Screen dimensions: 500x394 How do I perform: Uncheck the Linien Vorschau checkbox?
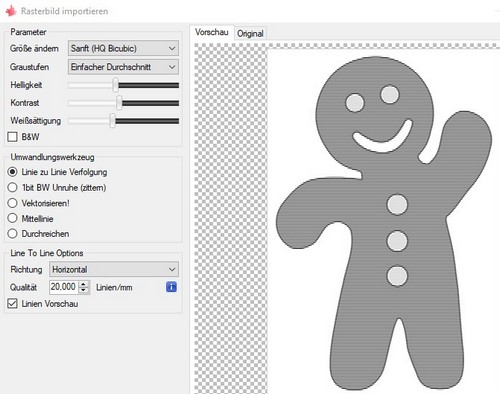point(12,304)
